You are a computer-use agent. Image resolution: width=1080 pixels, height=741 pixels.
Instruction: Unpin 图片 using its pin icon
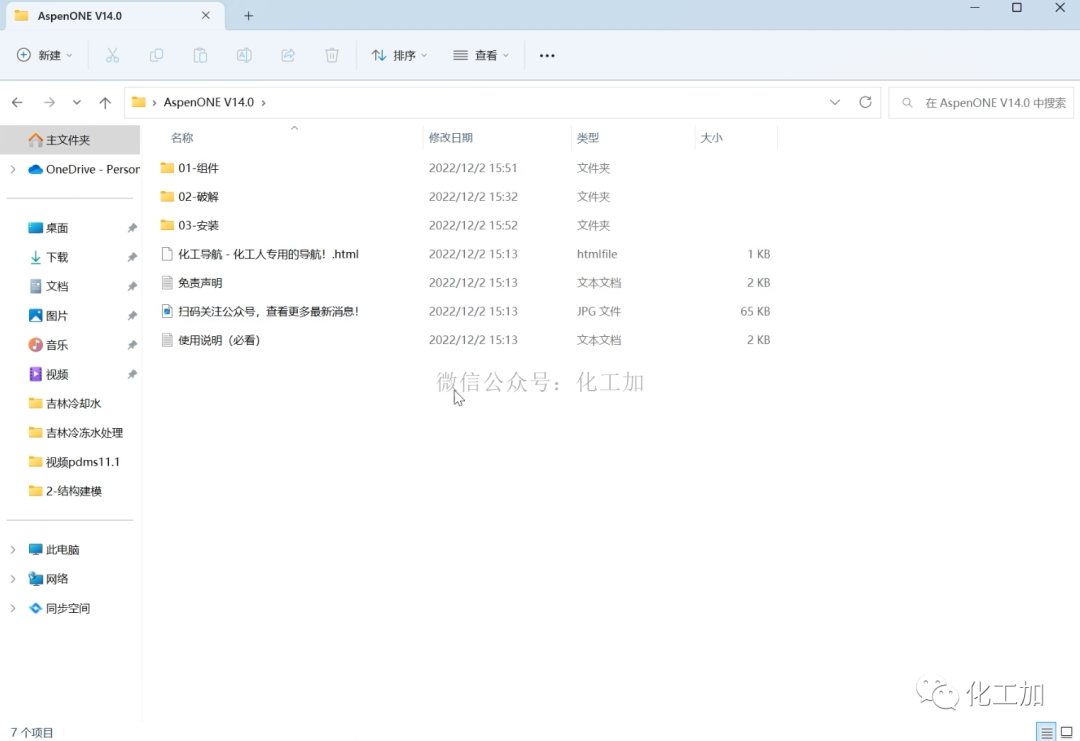(132, 316)
